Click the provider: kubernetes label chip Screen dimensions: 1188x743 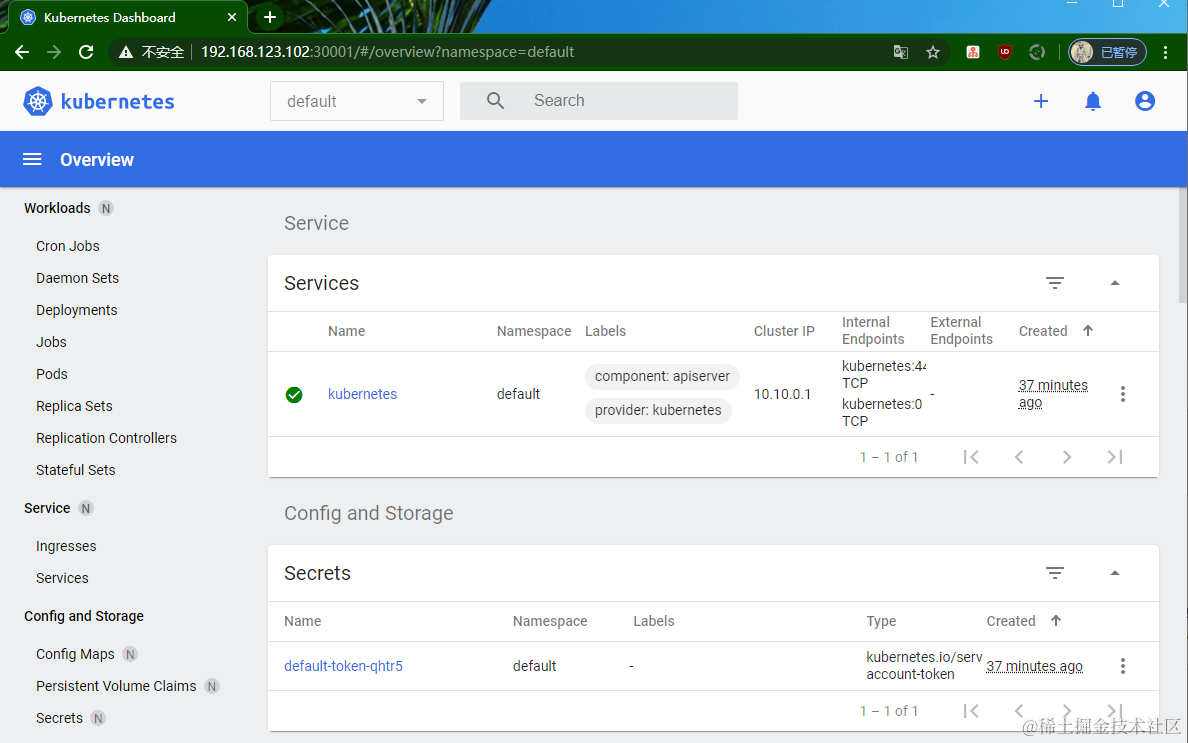tap(658, 411)
